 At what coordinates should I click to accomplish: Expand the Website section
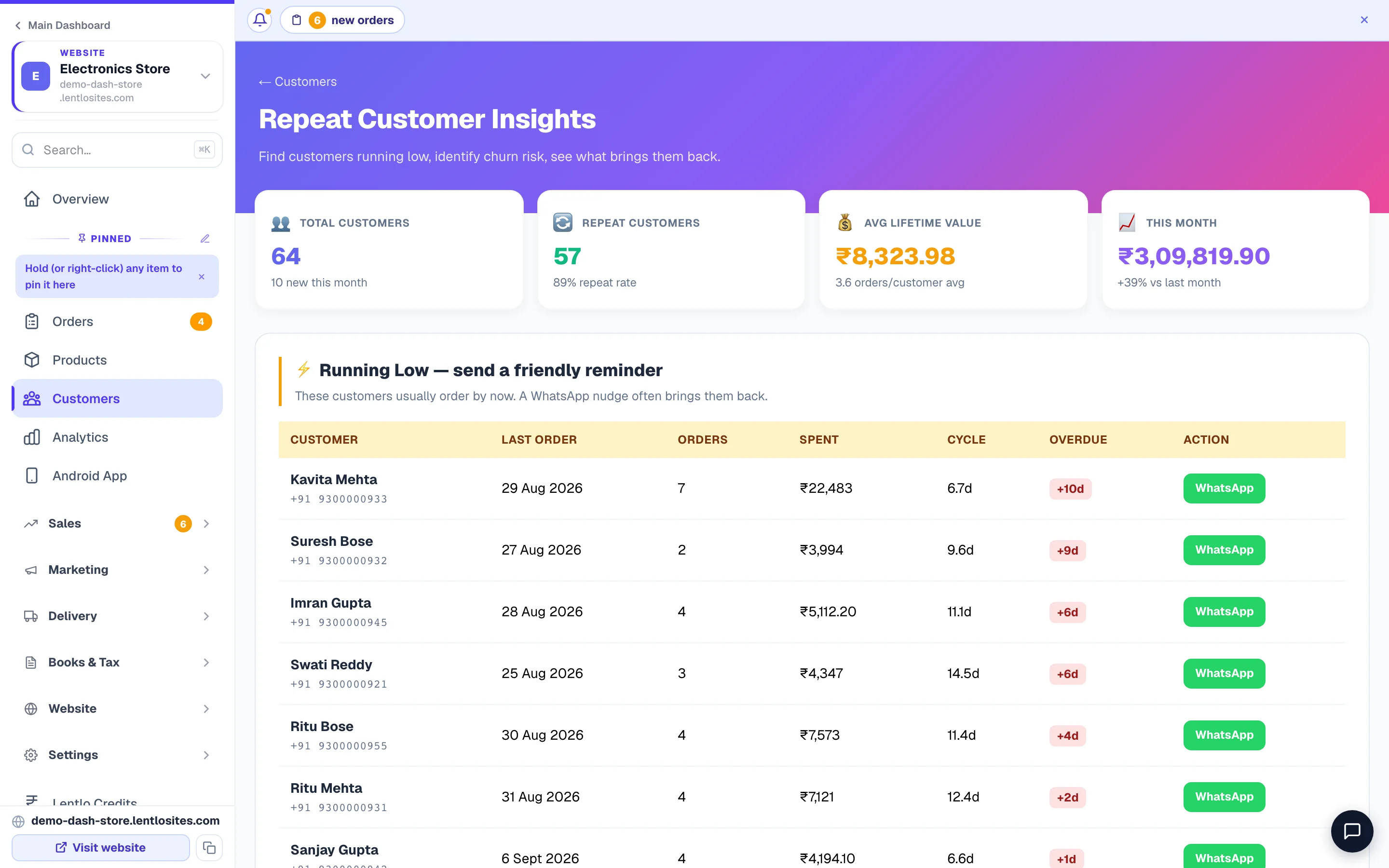pos(117,709)
